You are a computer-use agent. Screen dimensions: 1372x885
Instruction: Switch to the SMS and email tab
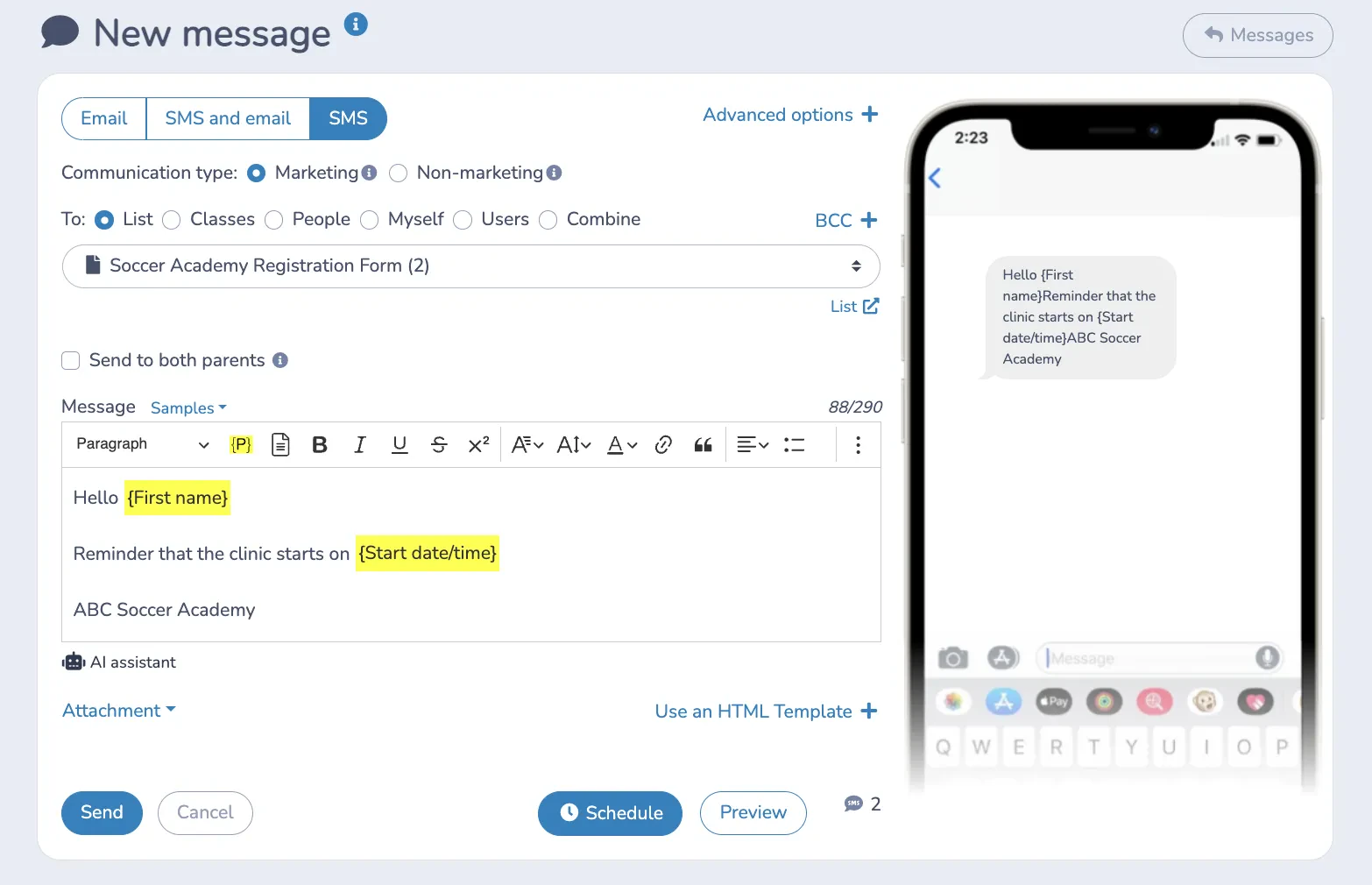pos(228,118)
